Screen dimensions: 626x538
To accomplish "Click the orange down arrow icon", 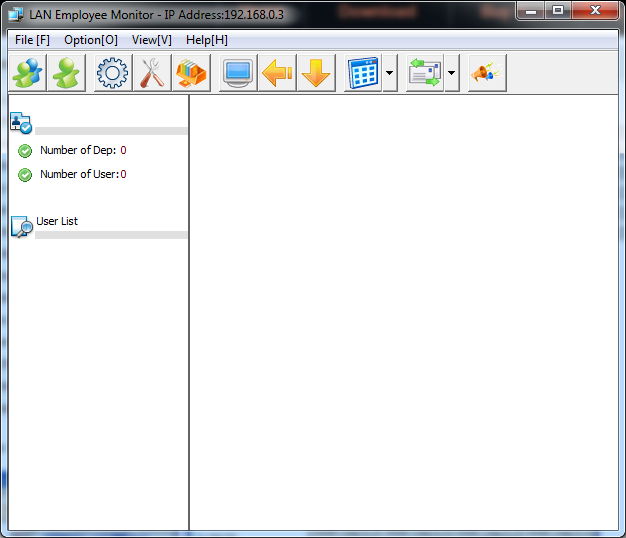I will pyautogui.click(x=316, y=73).
